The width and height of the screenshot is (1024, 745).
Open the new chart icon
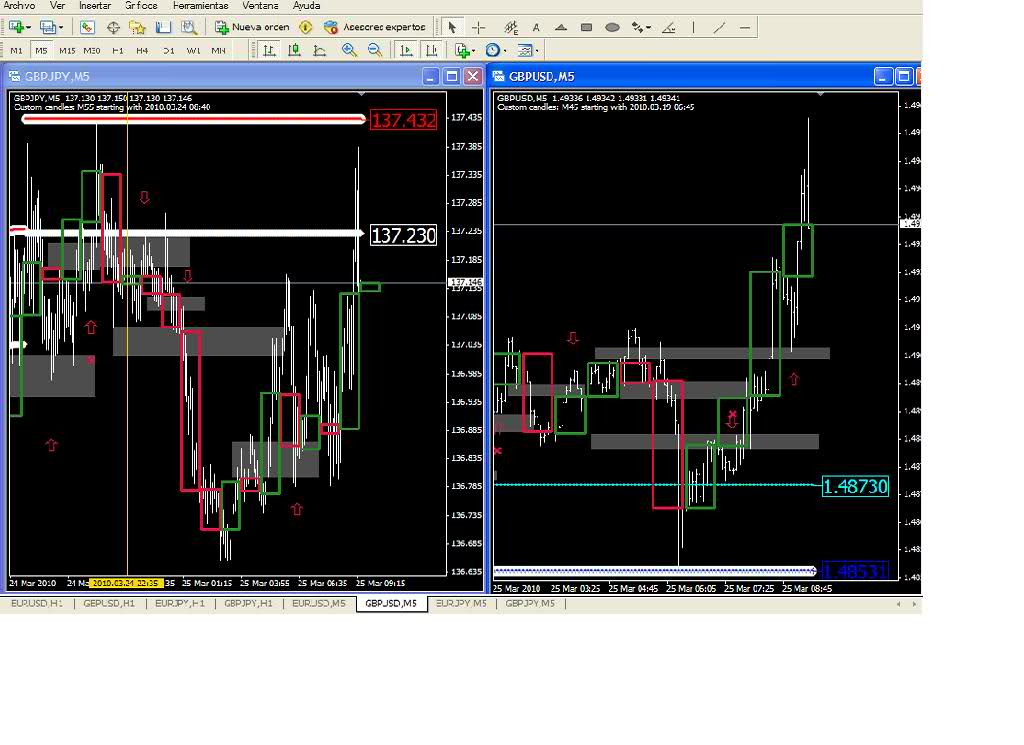click(16, 27)
